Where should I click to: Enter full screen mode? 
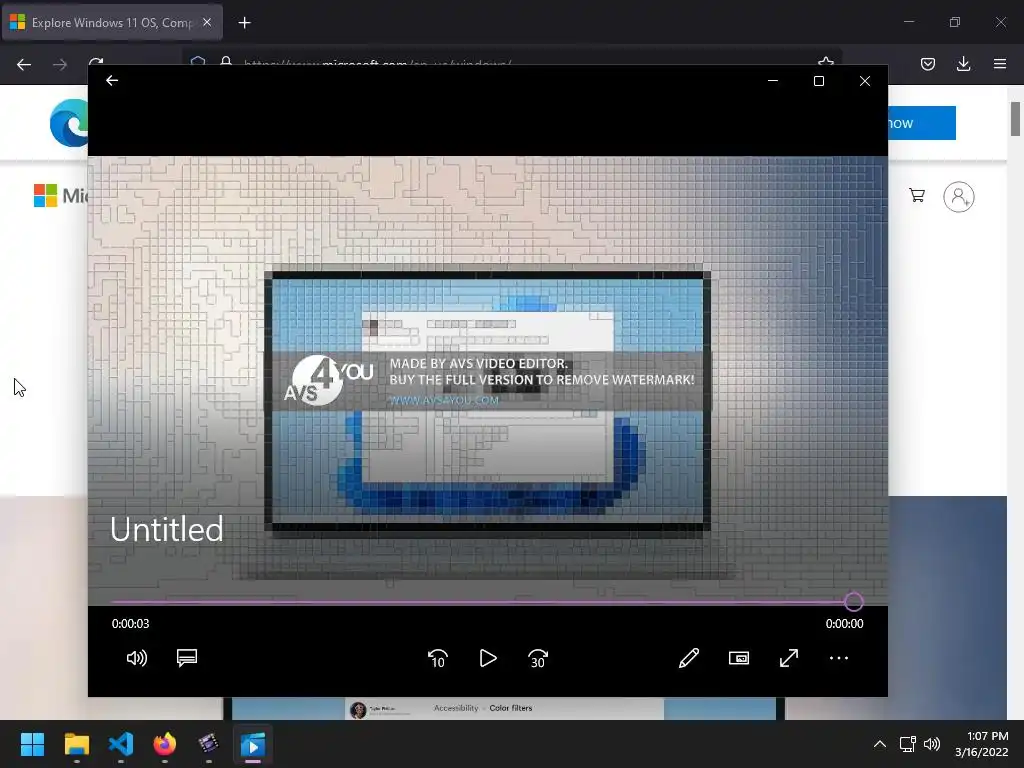(x=789, y=658)
